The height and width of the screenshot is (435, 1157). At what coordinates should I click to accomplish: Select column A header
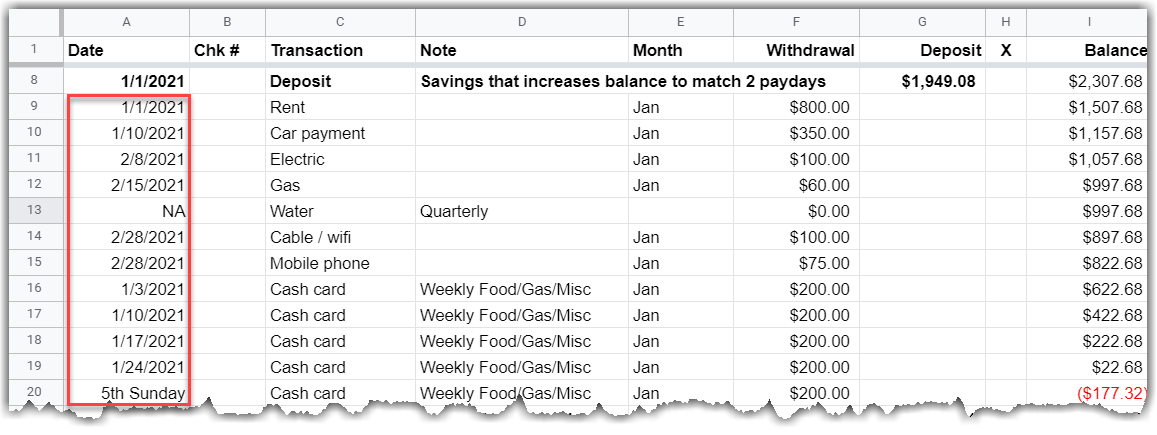pyautogui.click(x=127, y=21)
